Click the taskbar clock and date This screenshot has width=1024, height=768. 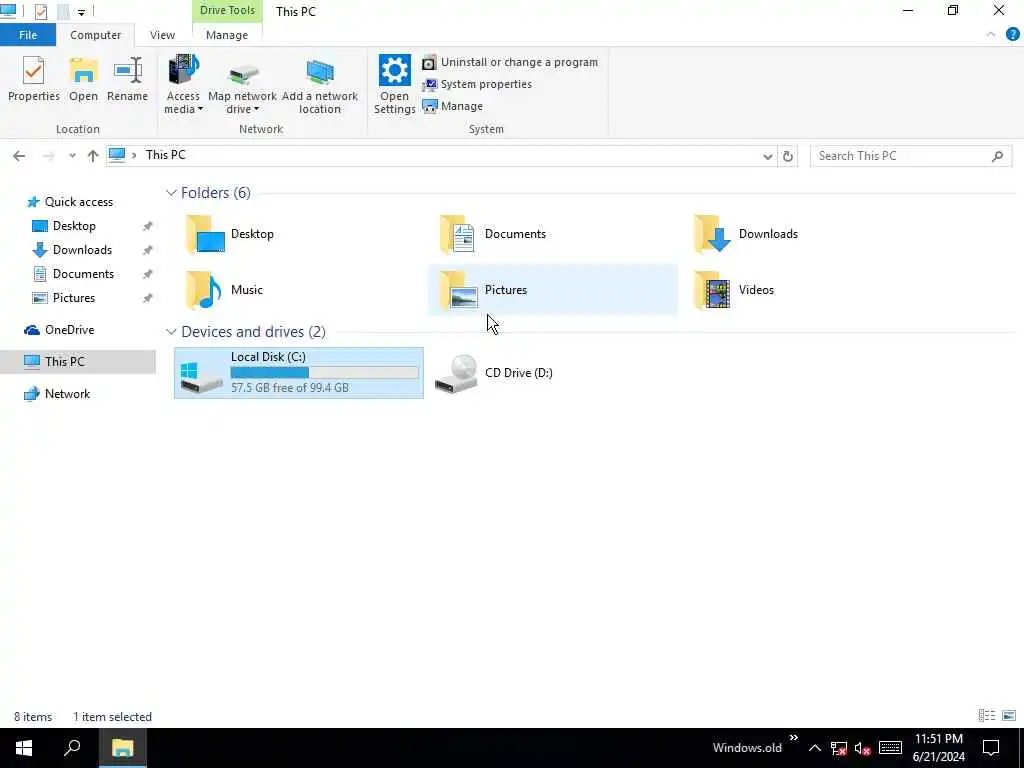tap(938, 748)
